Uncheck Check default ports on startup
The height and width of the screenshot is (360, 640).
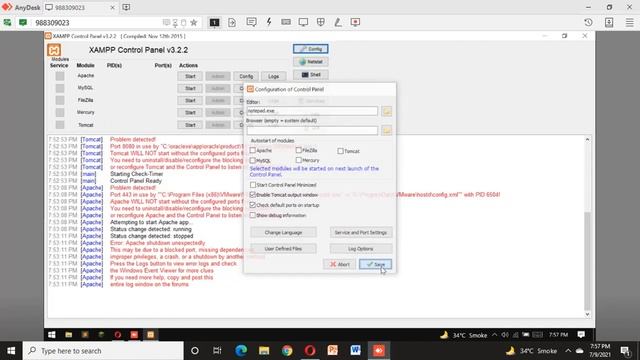pos(253,205)
